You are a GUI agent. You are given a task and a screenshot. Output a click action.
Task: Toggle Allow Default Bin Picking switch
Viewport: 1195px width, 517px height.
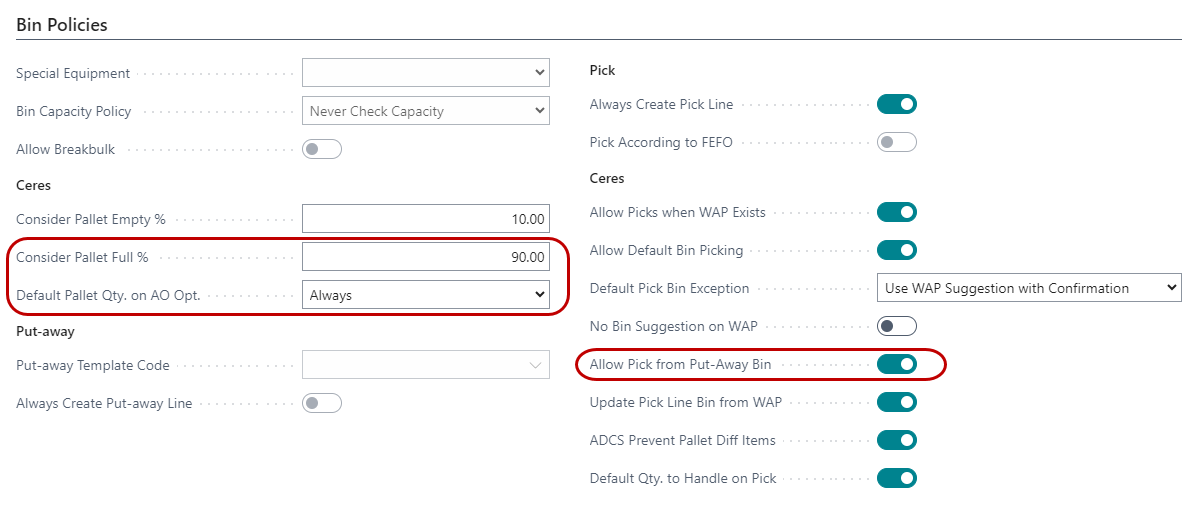[896, 250]
